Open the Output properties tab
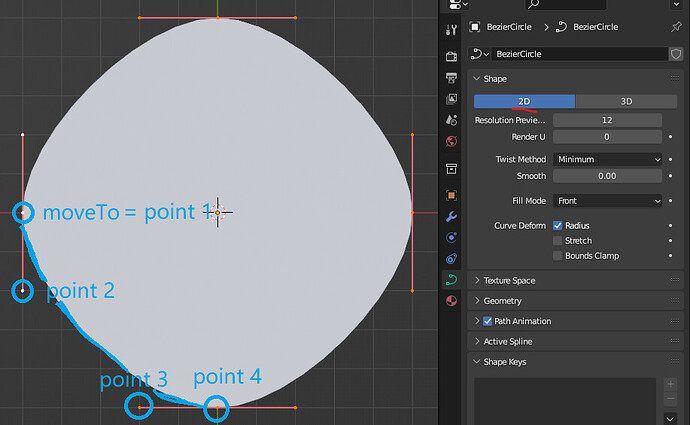Image resolution: width=690 pixels, height=425 pixels. pos(451,78)
